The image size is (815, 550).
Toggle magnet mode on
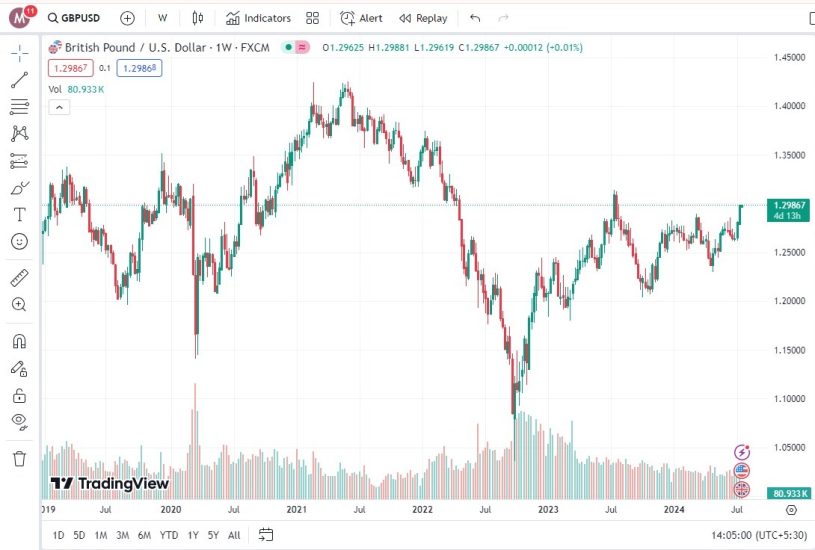coord(19,341)
